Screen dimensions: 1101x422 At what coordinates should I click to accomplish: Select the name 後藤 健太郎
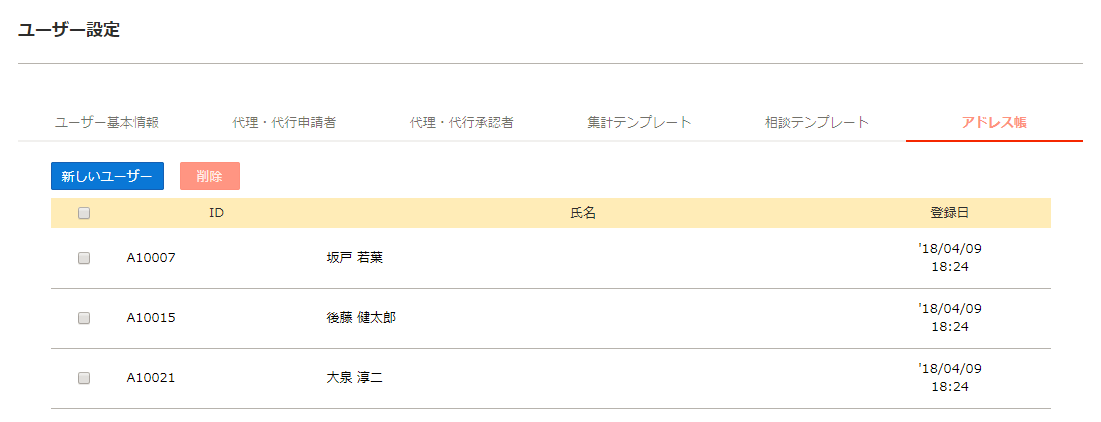pyautogui.click(x=361, y=318)
